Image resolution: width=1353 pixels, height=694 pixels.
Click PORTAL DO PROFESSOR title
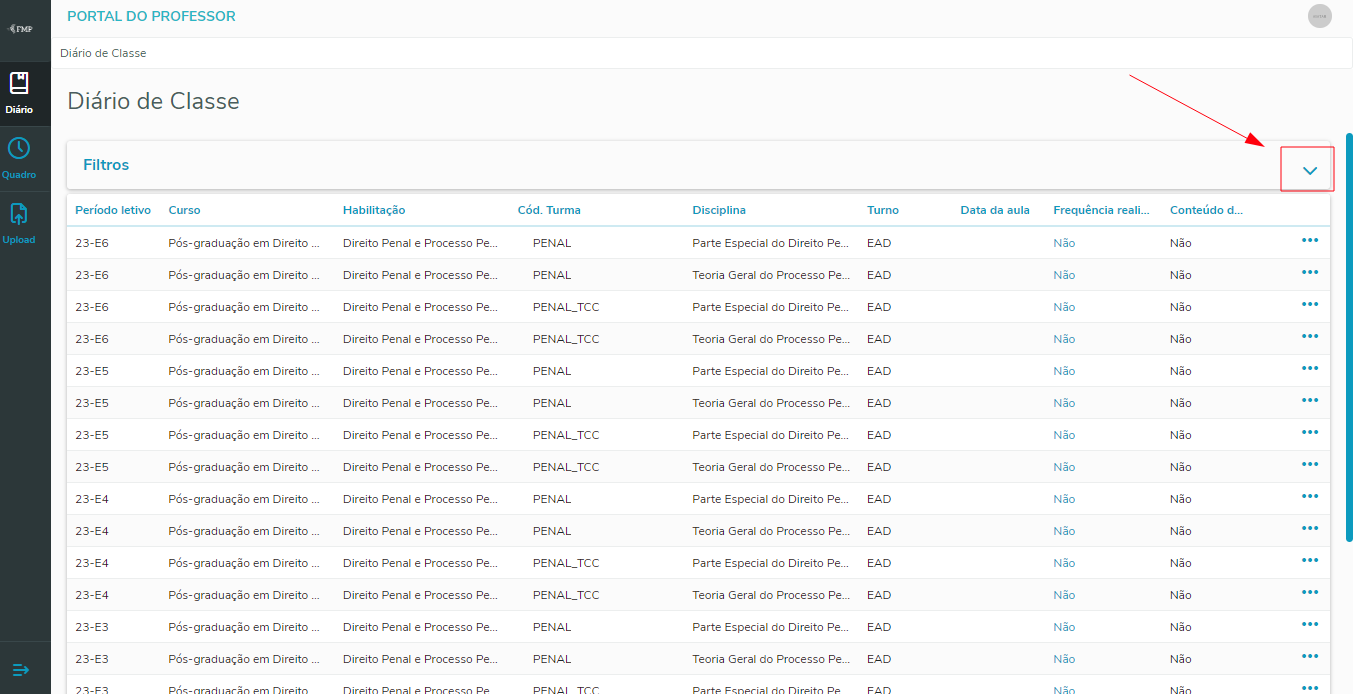click(x=151, y=16)
